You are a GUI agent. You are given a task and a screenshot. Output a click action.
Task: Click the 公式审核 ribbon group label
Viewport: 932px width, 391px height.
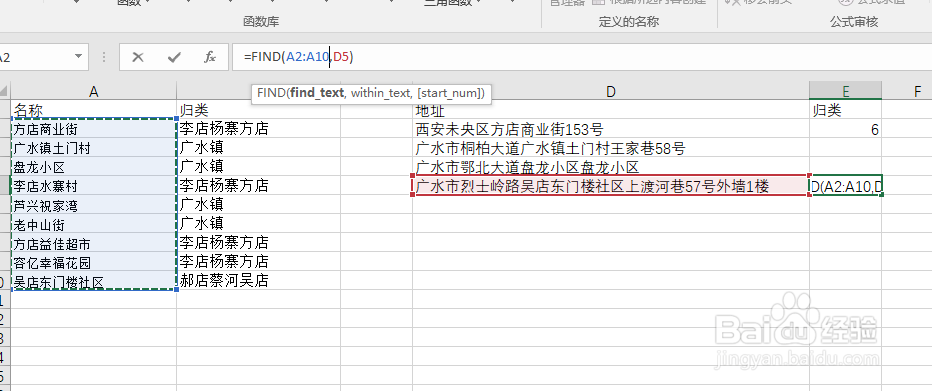(854, 22)
